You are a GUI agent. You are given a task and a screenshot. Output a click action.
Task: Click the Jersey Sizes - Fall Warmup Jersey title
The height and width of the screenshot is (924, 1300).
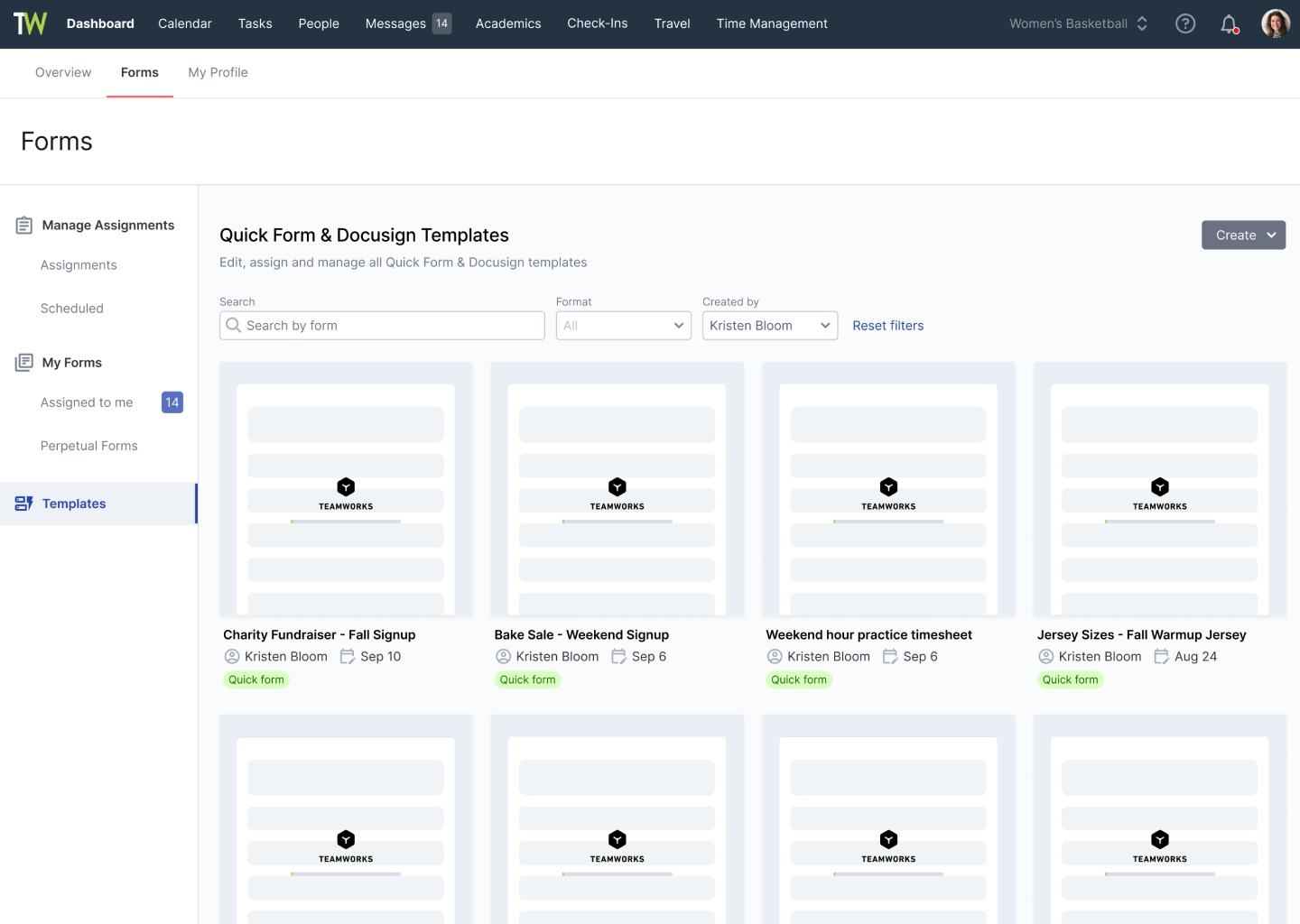click(x=1142, y=634)
